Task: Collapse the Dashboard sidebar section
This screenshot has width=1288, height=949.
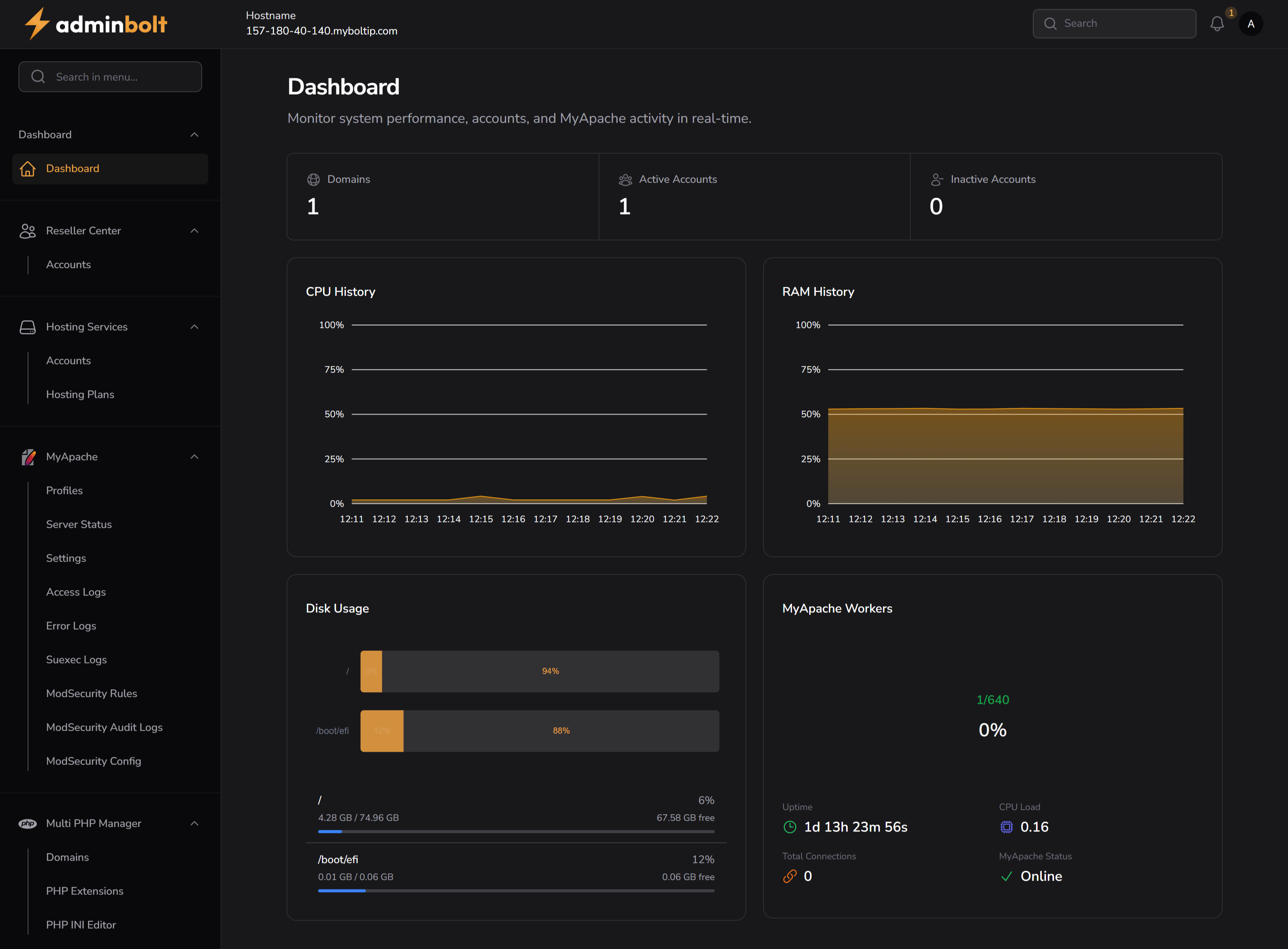Action: coord(195,134)
